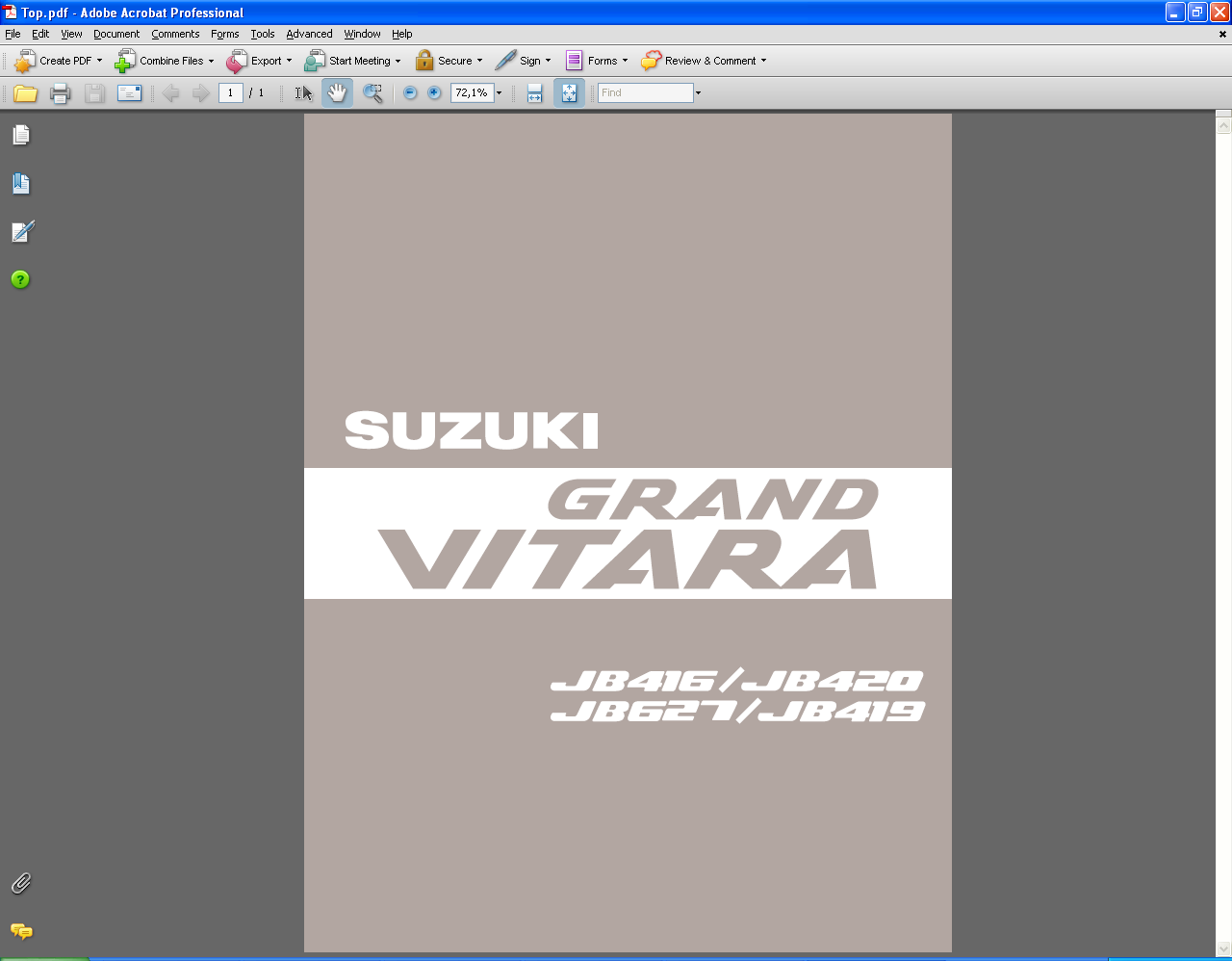Open the Document menu
1232x961 pixels.
[x=116, y=34]
